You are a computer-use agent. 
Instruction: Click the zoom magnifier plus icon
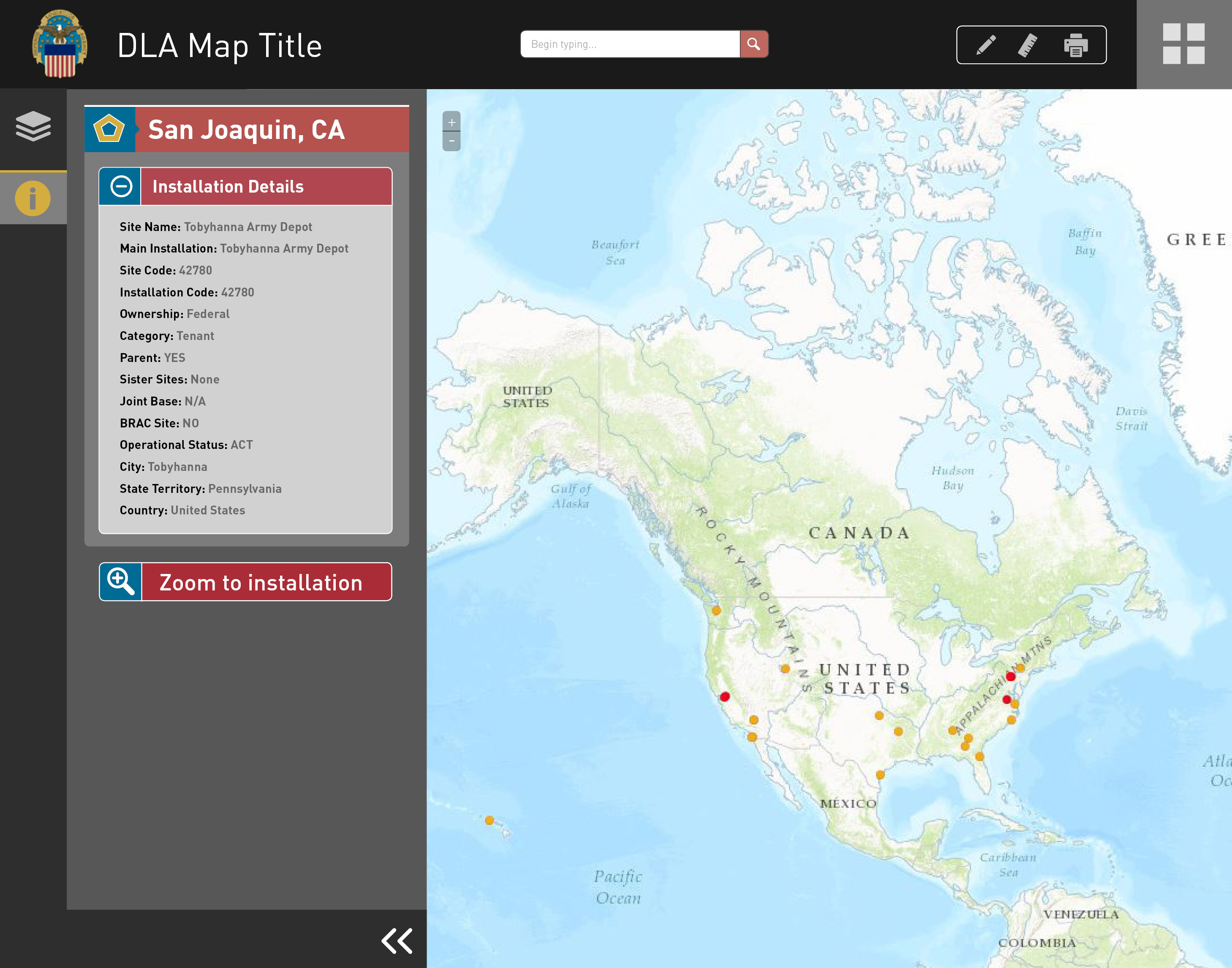tap(121, 582)
